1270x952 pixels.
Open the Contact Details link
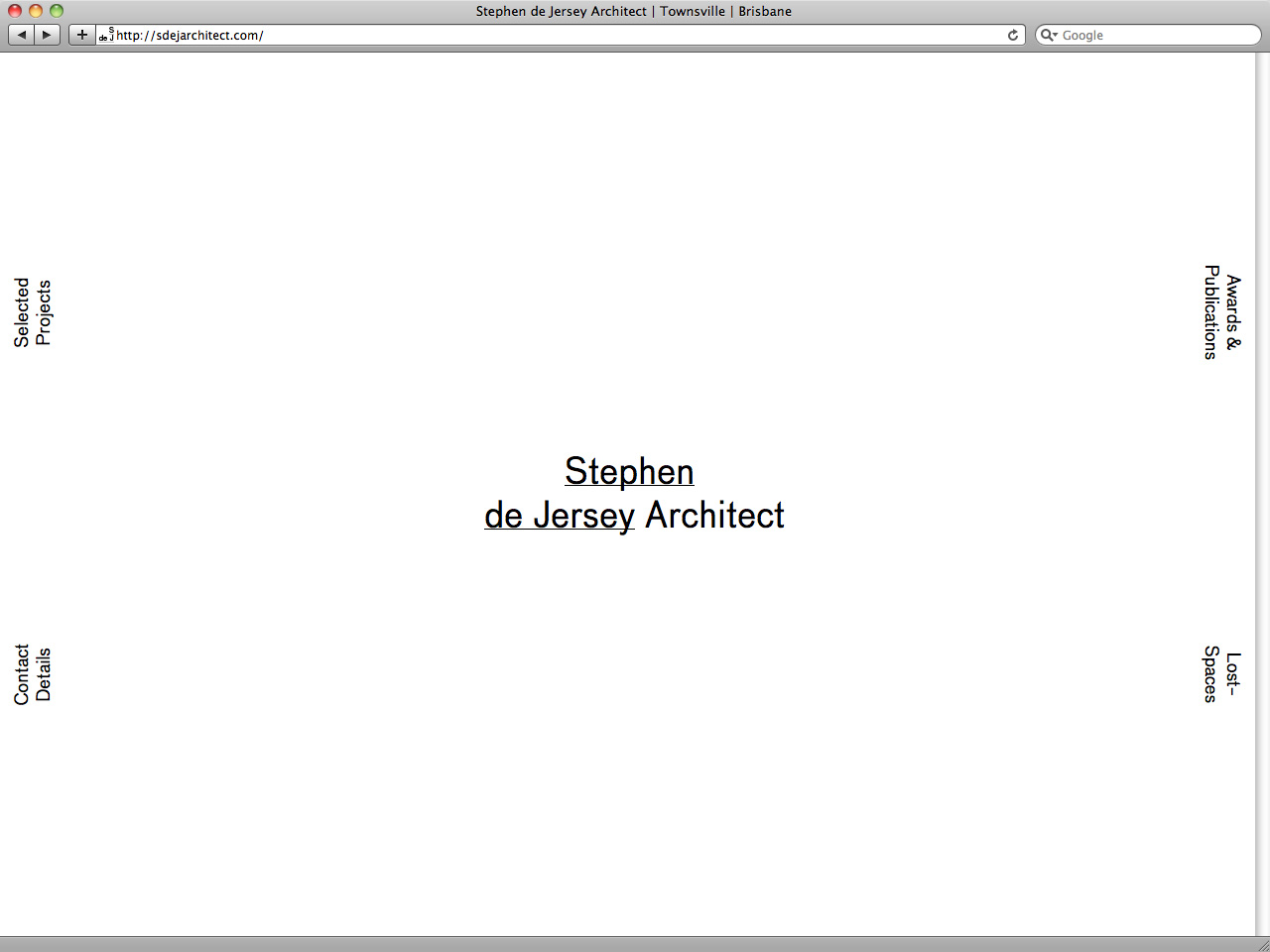pyautogui.click(x=32, y=674)
